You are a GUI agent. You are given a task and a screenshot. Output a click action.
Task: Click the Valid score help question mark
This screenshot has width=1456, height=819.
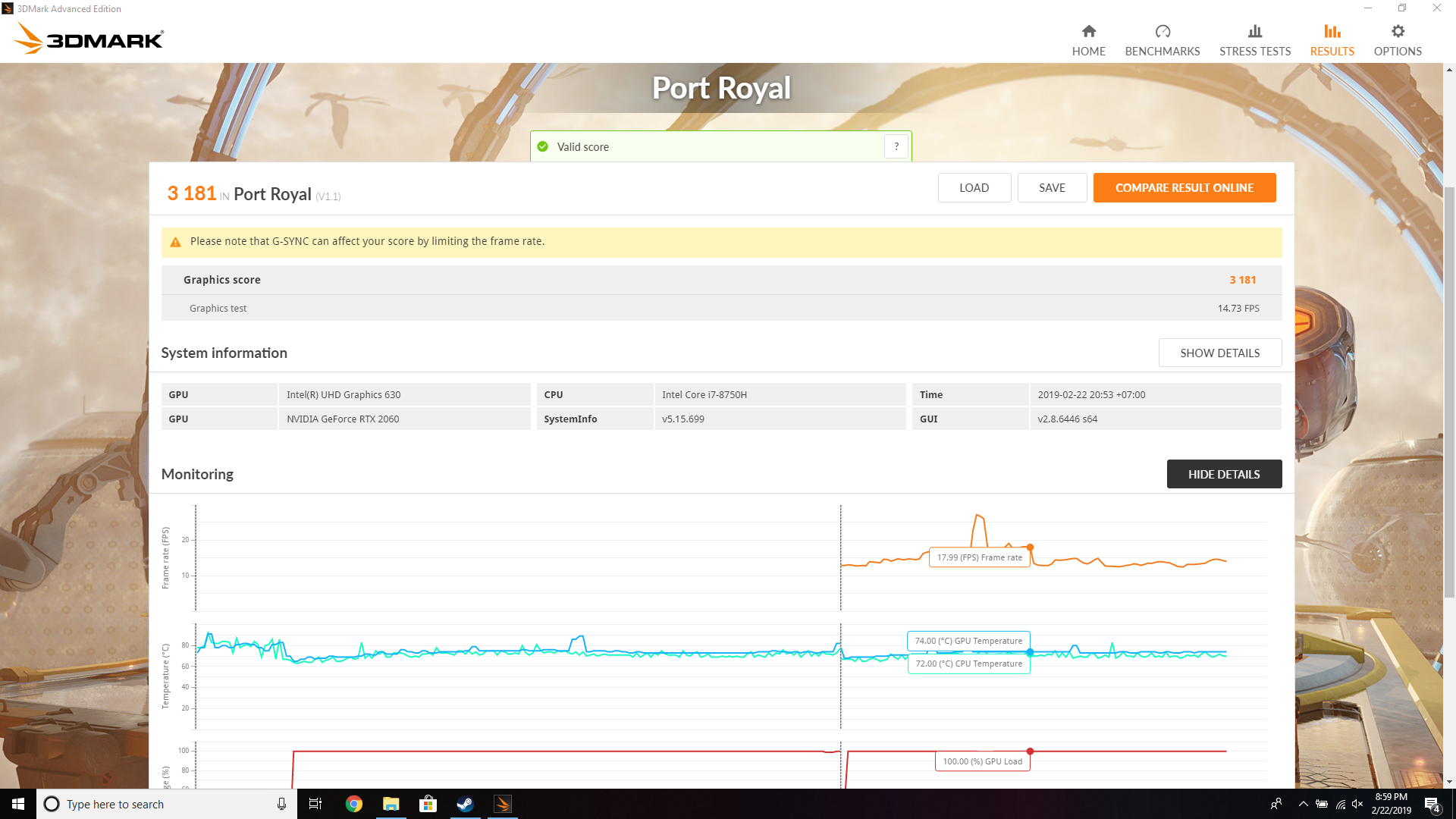point(896,146)
